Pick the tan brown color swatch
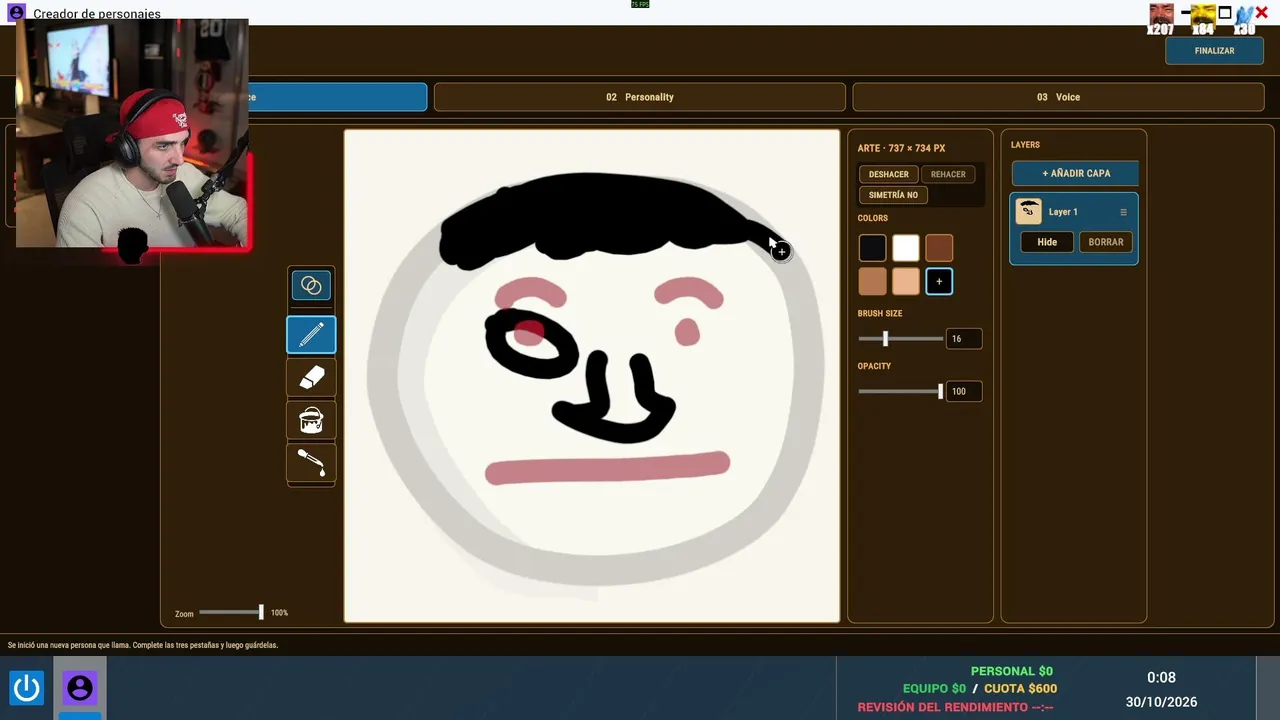Screen dimensions: 1280x720 click(872, 282)
